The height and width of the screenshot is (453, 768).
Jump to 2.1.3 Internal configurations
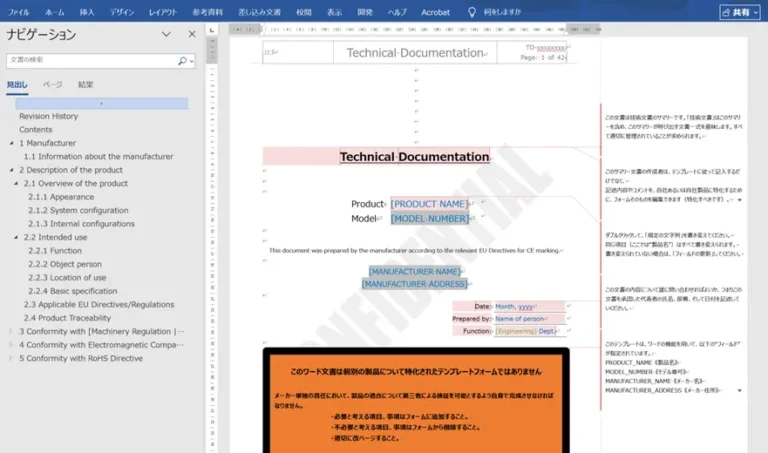[81, 224]
